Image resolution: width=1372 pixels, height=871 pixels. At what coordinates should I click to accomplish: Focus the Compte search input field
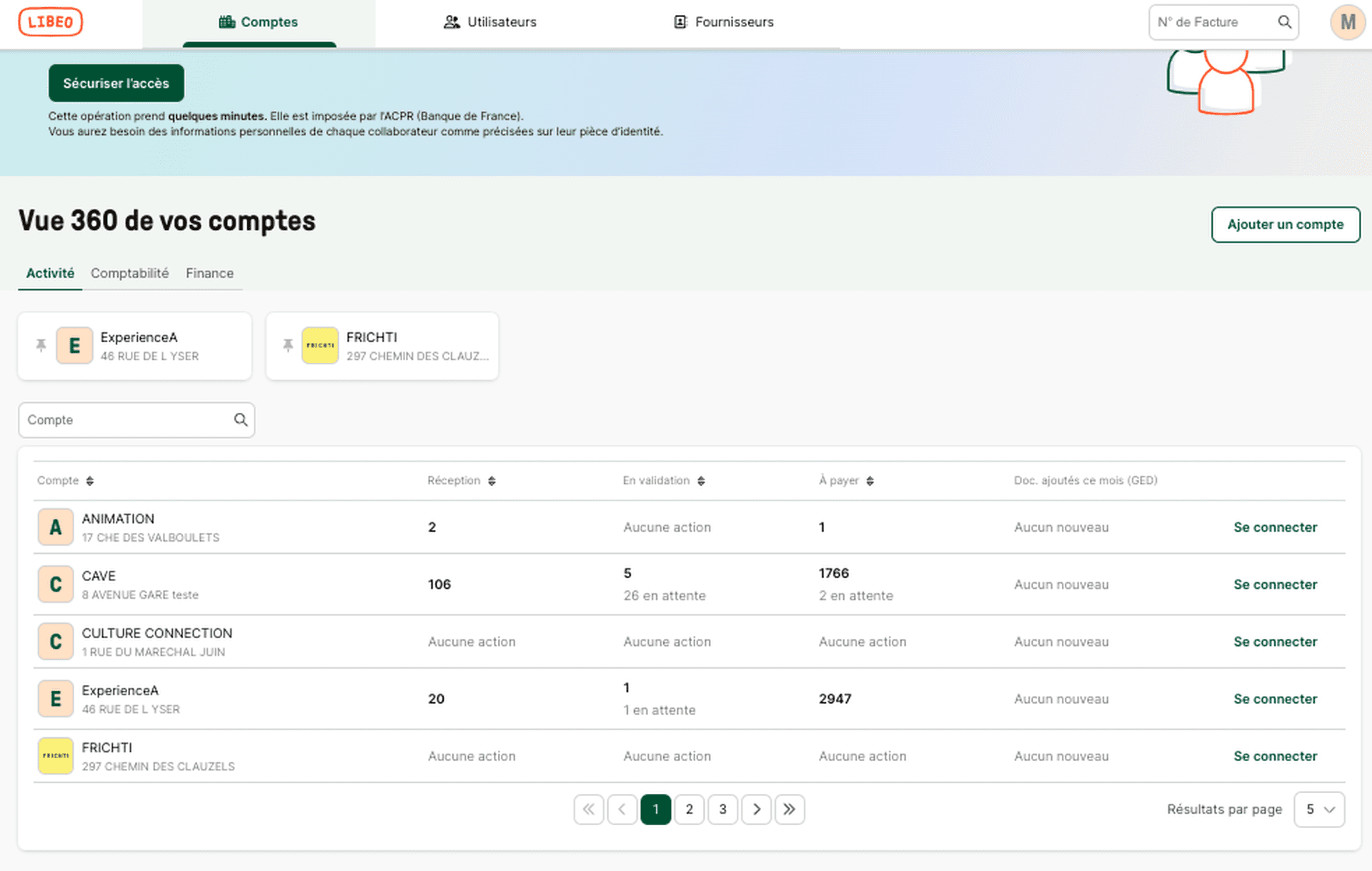(x=125, y=420)
